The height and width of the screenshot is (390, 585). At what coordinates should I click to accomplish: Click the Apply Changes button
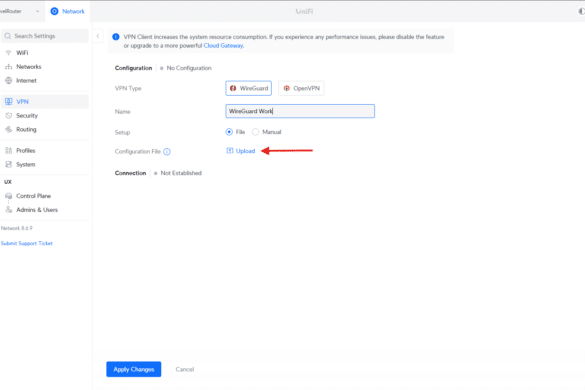(x=134, y=369)
